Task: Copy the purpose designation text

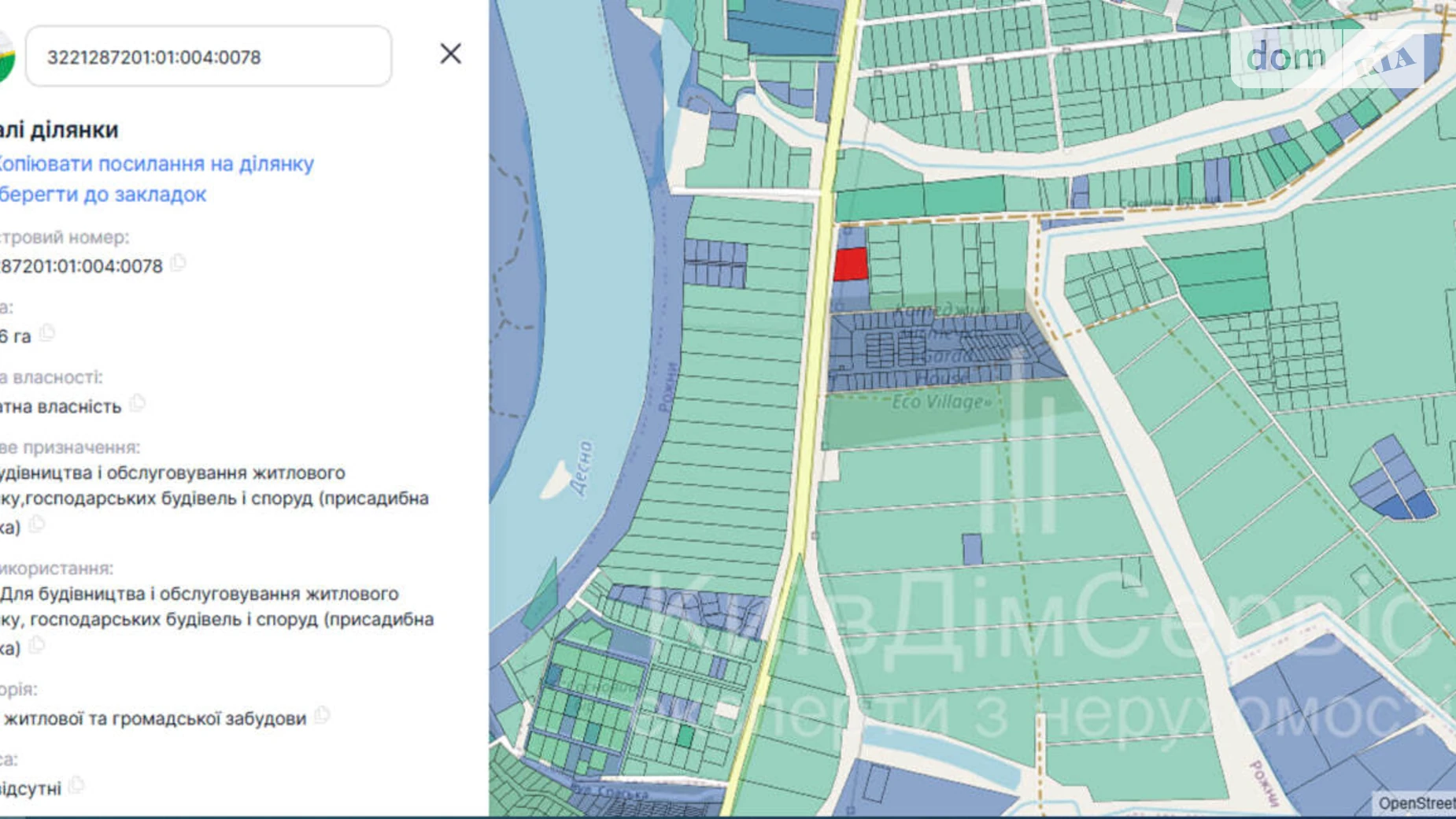Action: click(36, 524)
